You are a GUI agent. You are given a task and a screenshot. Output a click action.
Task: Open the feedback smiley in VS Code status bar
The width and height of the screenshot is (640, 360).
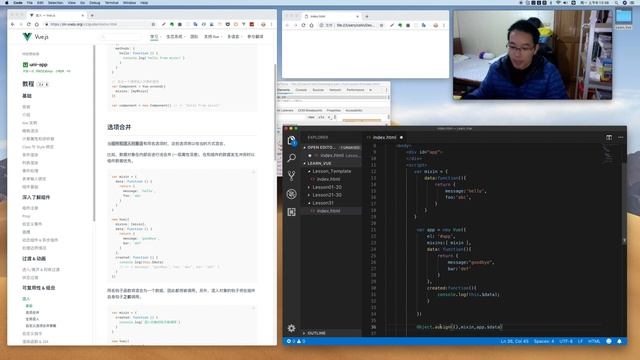pyautogui.click(x=609, y=341)
